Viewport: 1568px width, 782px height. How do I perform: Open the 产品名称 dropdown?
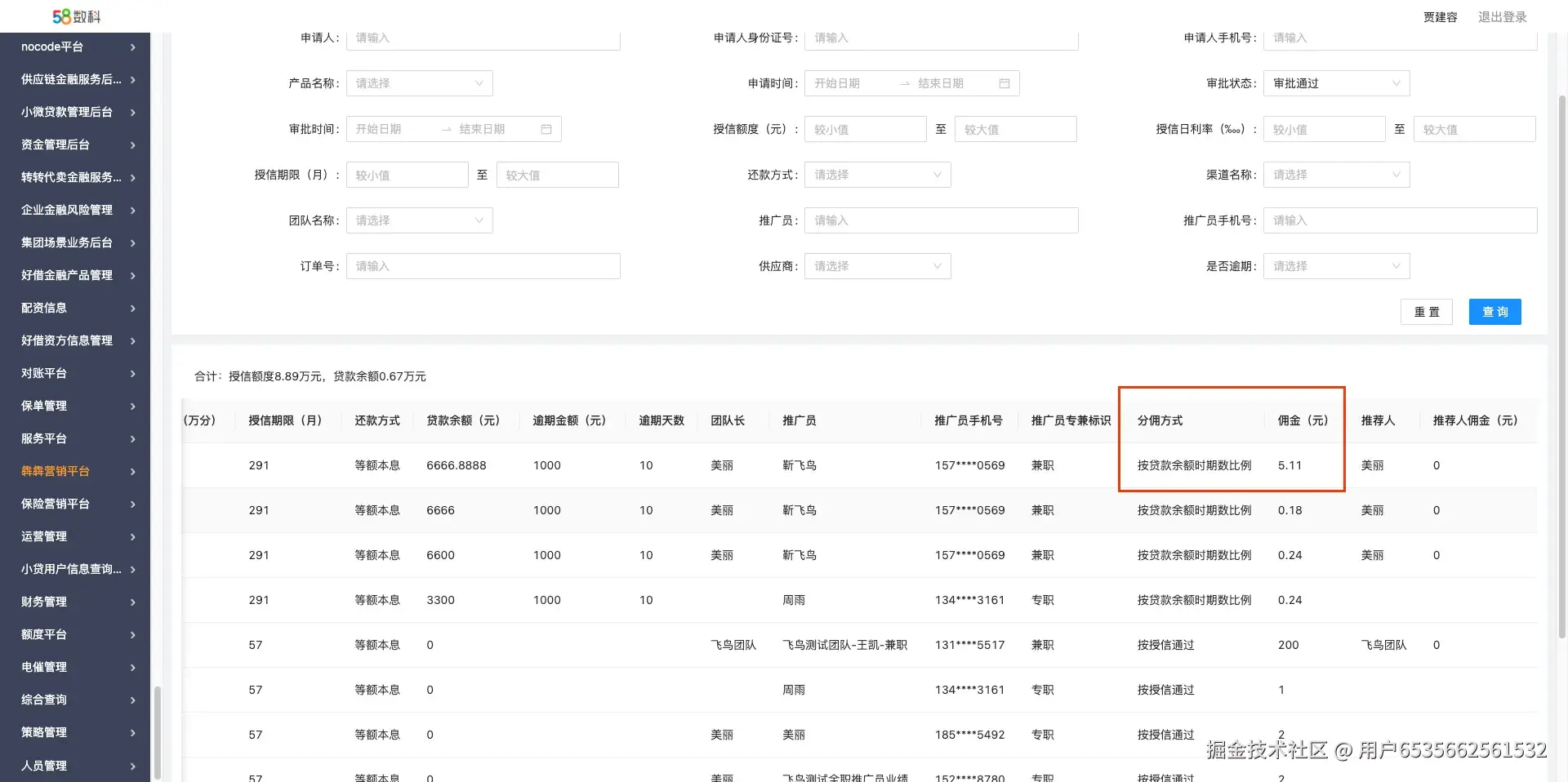coord(419,83)
